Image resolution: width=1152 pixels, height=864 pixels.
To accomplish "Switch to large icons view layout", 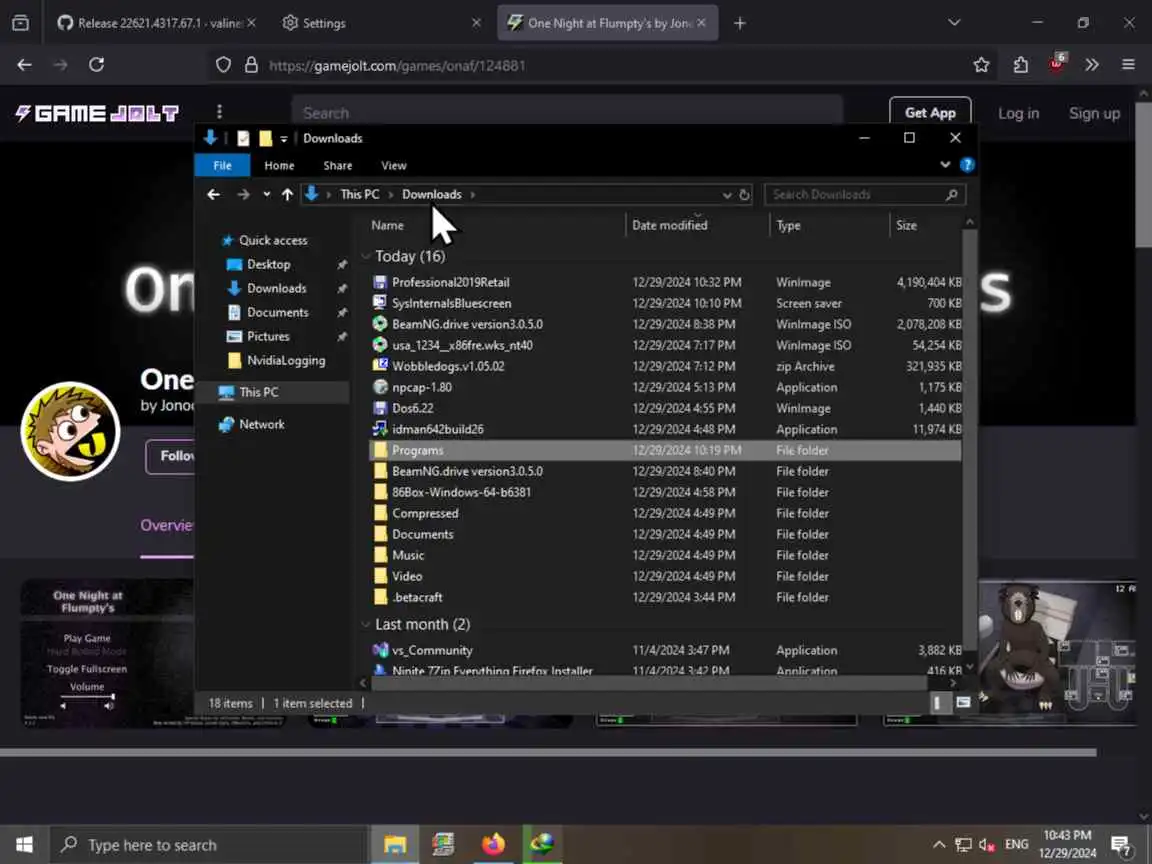I will click(x=962, y=703).
